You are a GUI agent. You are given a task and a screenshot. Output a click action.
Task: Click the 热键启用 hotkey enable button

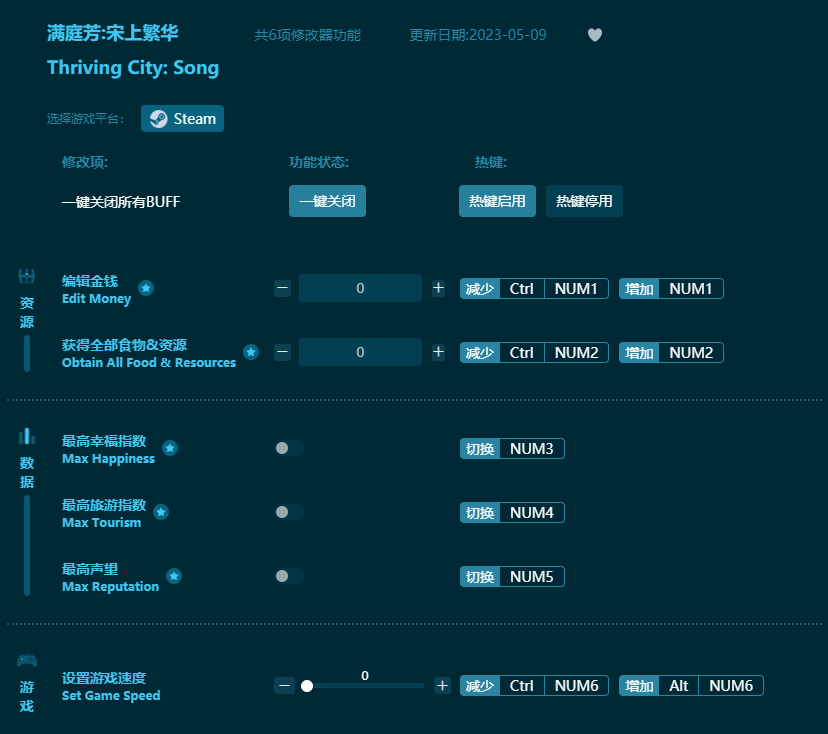(497, 201)
